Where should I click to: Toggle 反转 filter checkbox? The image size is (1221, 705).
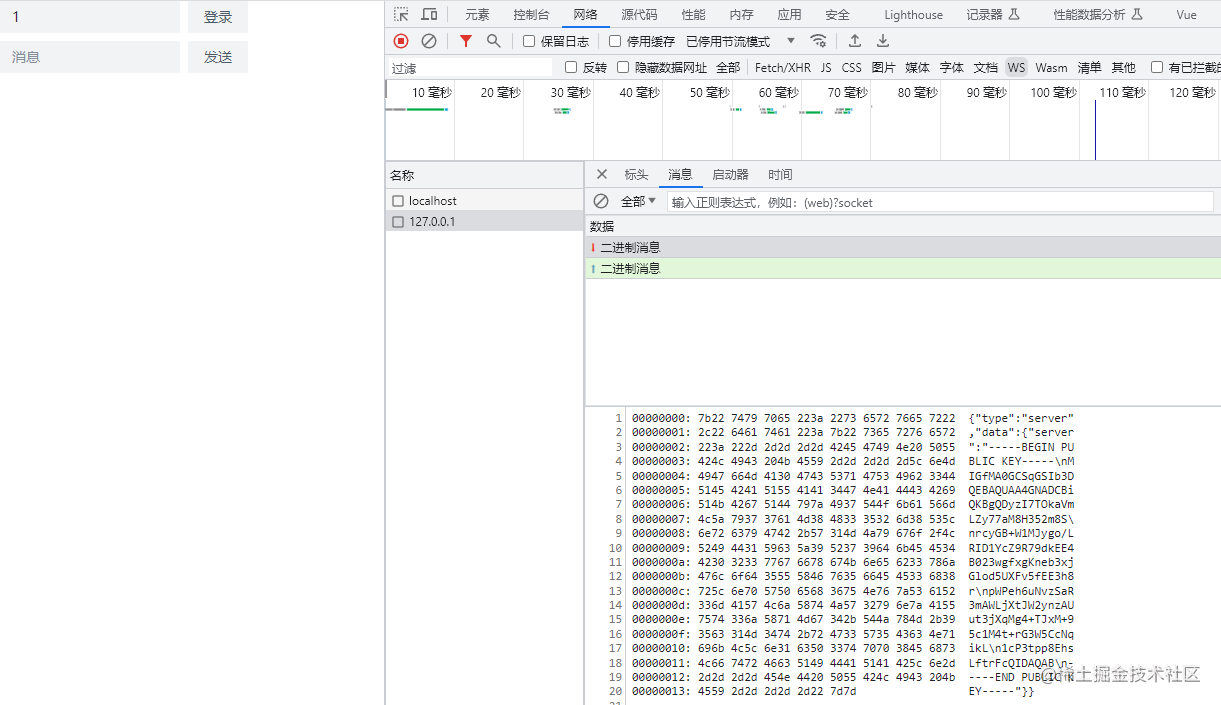pyautogui.click(x=571, y=67)
